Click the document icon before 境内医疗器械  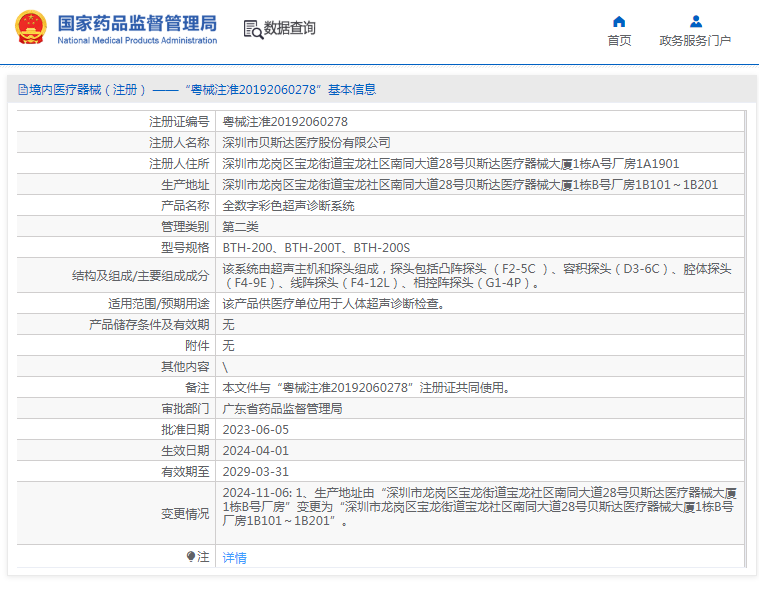pos(22,90)
